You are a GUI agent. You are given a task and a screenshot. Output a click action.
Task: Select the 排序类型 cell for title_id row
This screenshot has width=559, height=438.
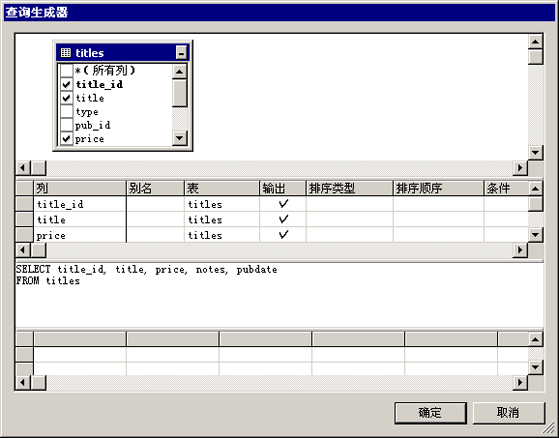(x=350, y=204)
